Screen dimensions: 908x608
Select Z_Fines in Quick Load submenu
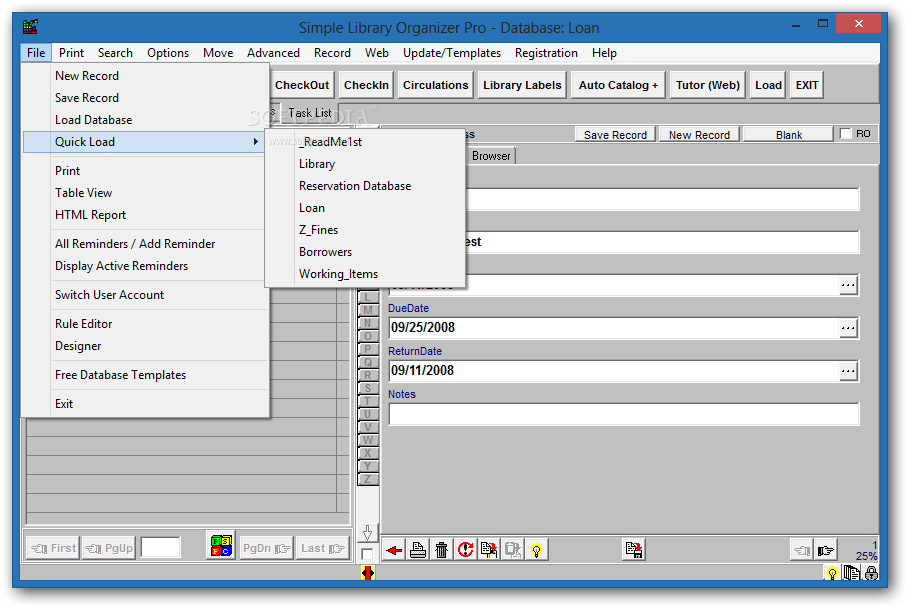[x=318, y=230]
